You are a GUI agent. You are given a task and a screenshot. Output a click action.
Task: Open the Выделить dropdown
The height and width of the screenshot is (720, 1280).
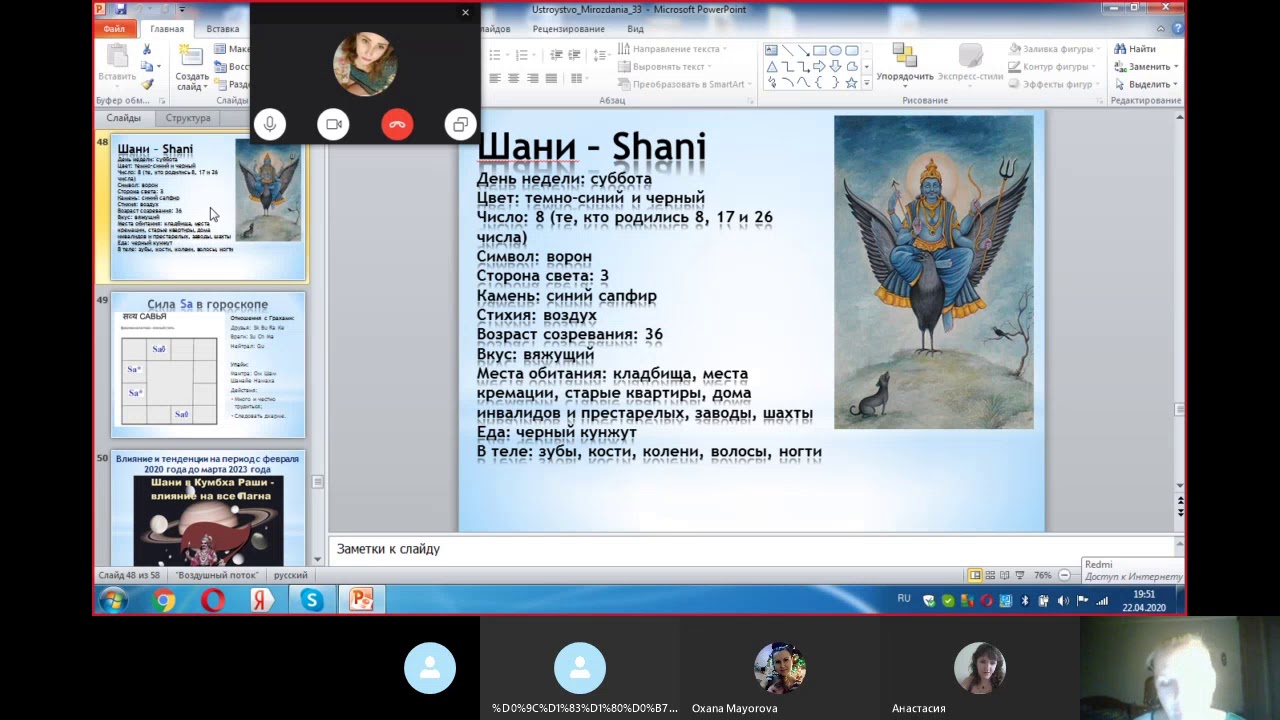[x=1146, y=85]
